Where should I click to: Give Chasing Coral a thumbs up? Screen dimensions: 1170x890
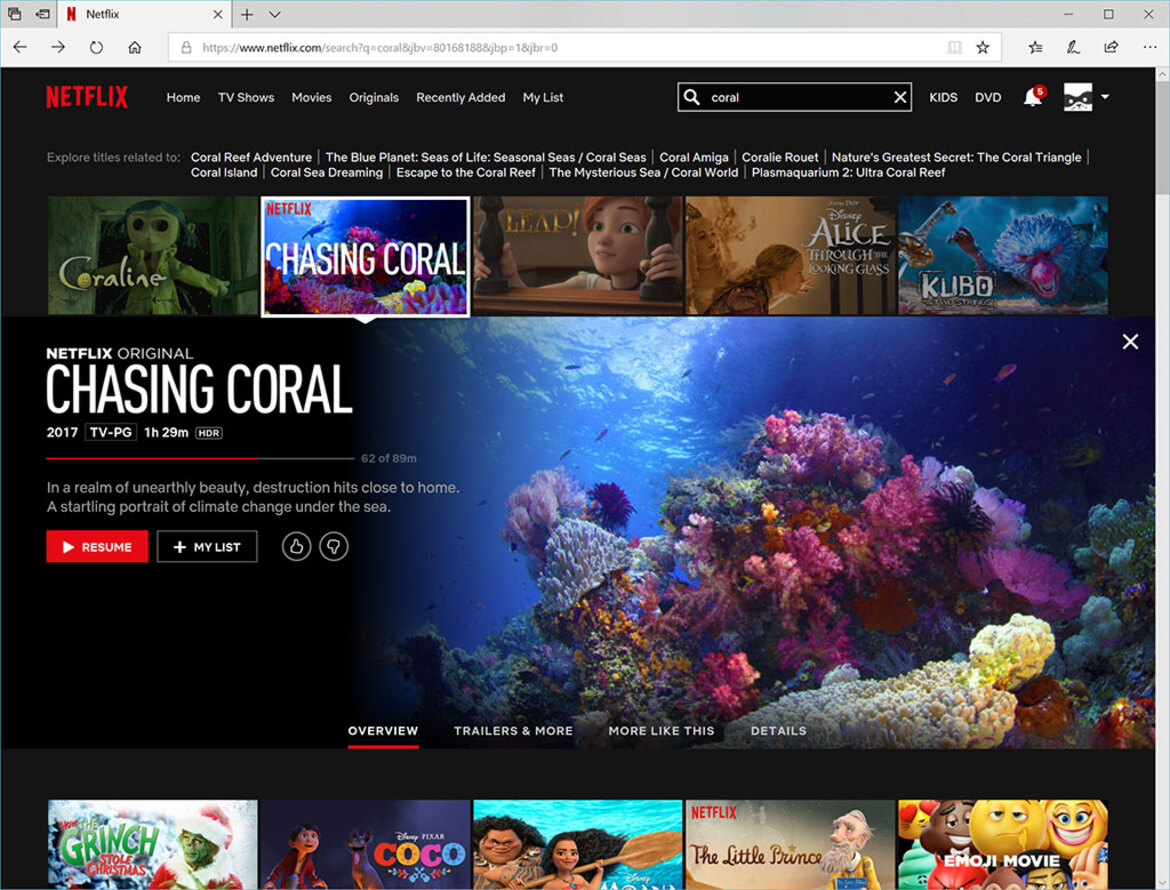pyautogui.click(x=296, y=547)
